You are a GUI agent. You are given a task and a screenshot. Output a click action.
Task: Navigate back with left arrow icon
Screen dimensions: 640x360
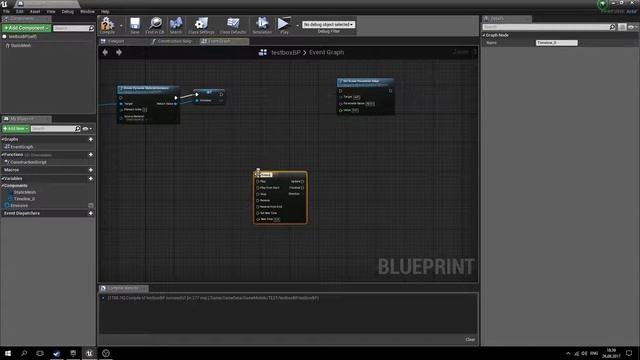[105, 52]
